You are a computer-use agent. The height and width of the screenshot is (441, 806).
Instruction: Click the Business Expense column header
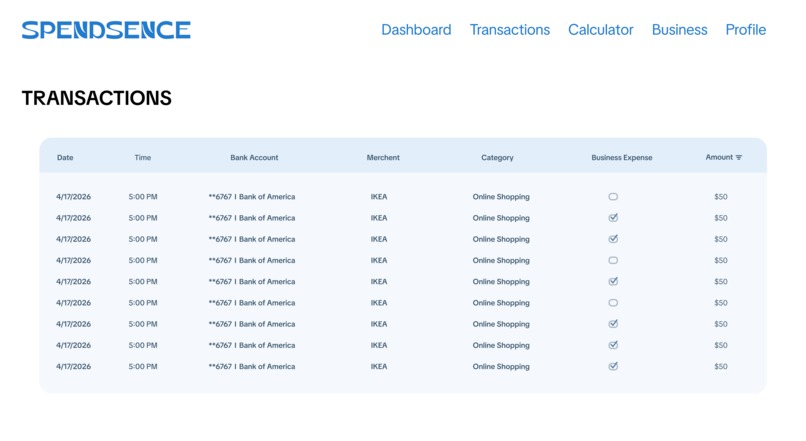pyautogui.click(x=621, y=158)
